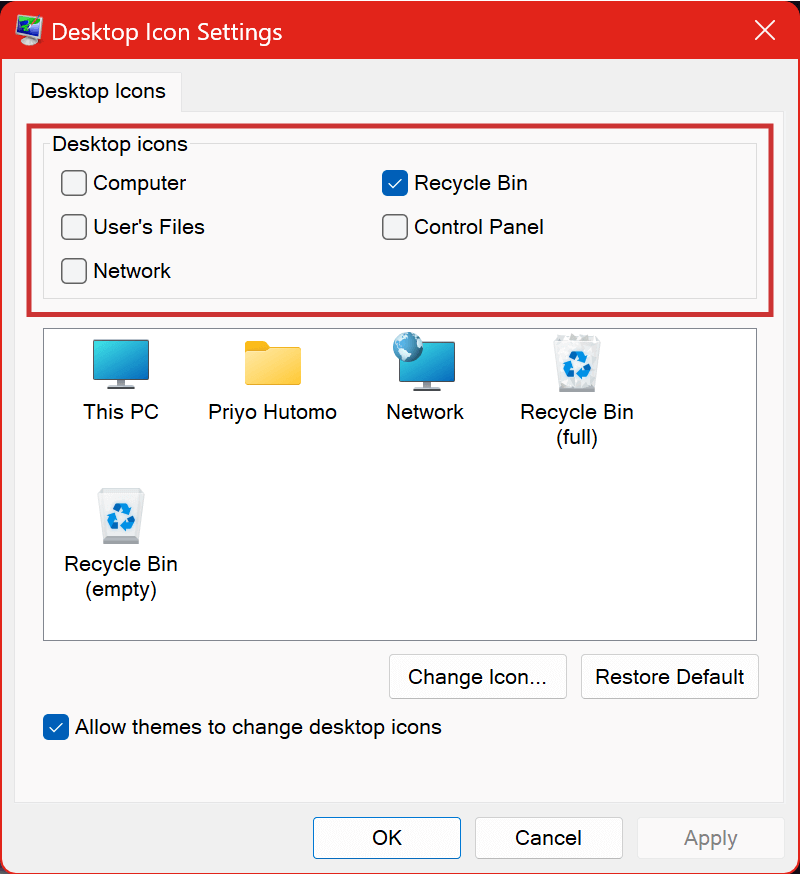
Task: Enable the Computer checkbox
Action: coord(74,183)
